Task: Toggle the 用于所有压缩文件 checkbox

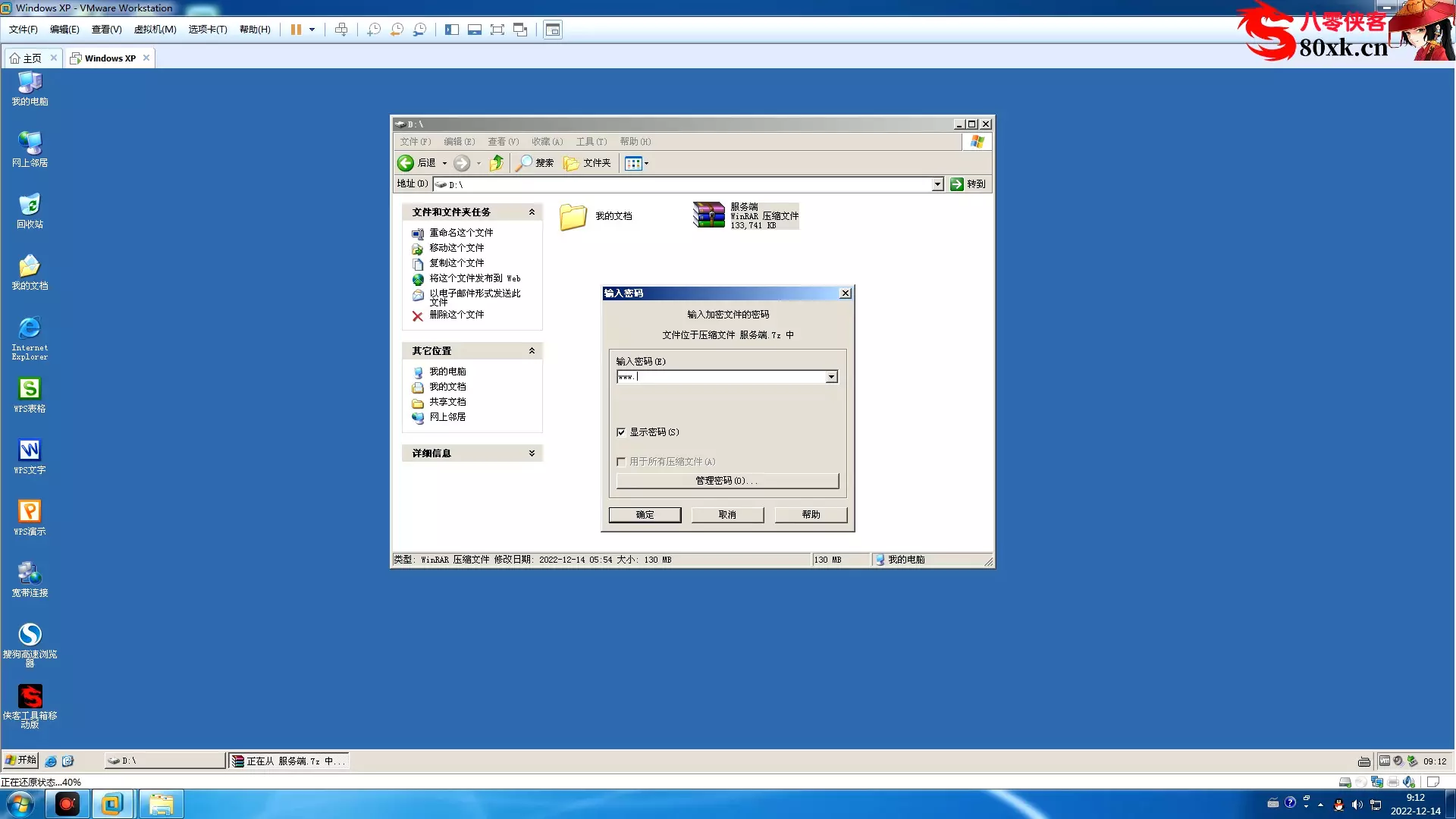Action: (621, 462)
